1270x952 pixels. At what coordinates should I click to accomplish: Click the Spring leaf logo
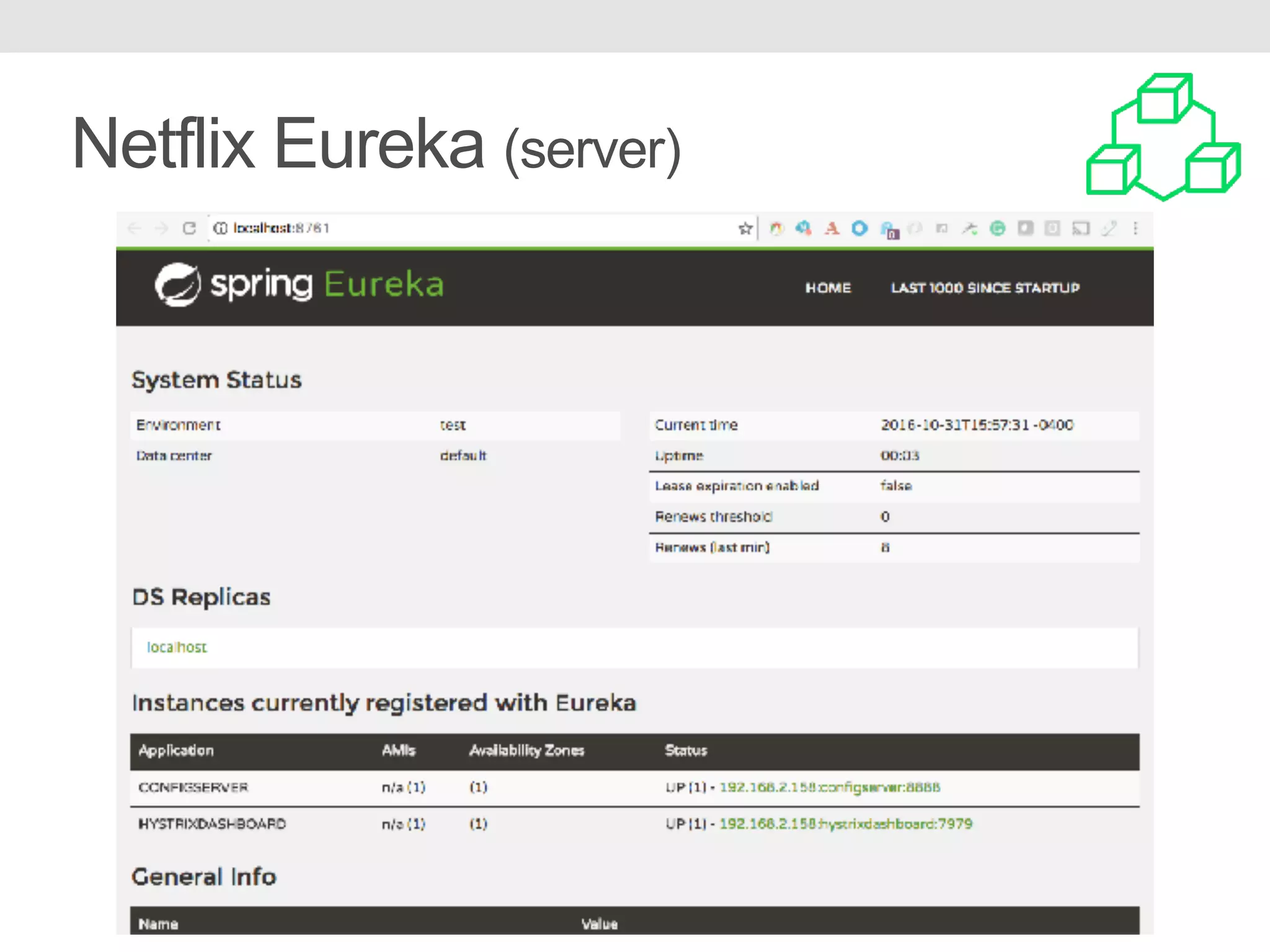[178, 285]
